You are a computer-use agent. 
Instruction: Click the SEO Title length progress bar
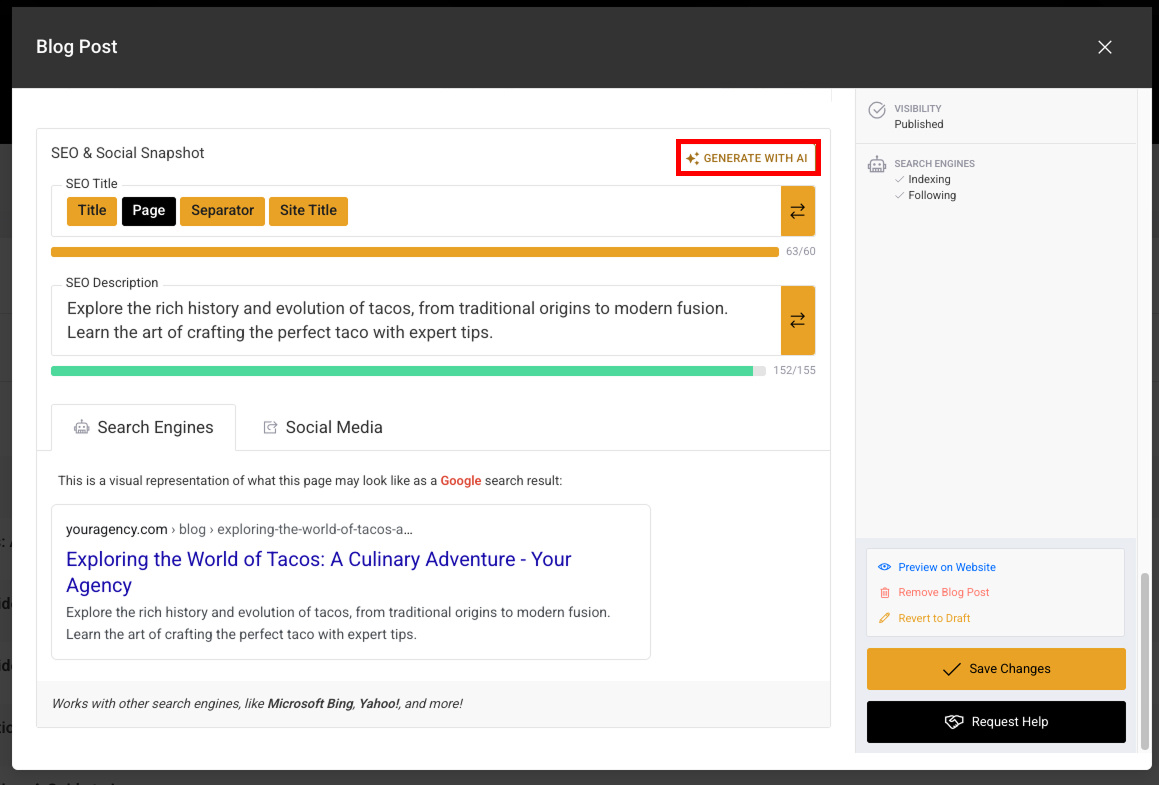click(415, 252)
